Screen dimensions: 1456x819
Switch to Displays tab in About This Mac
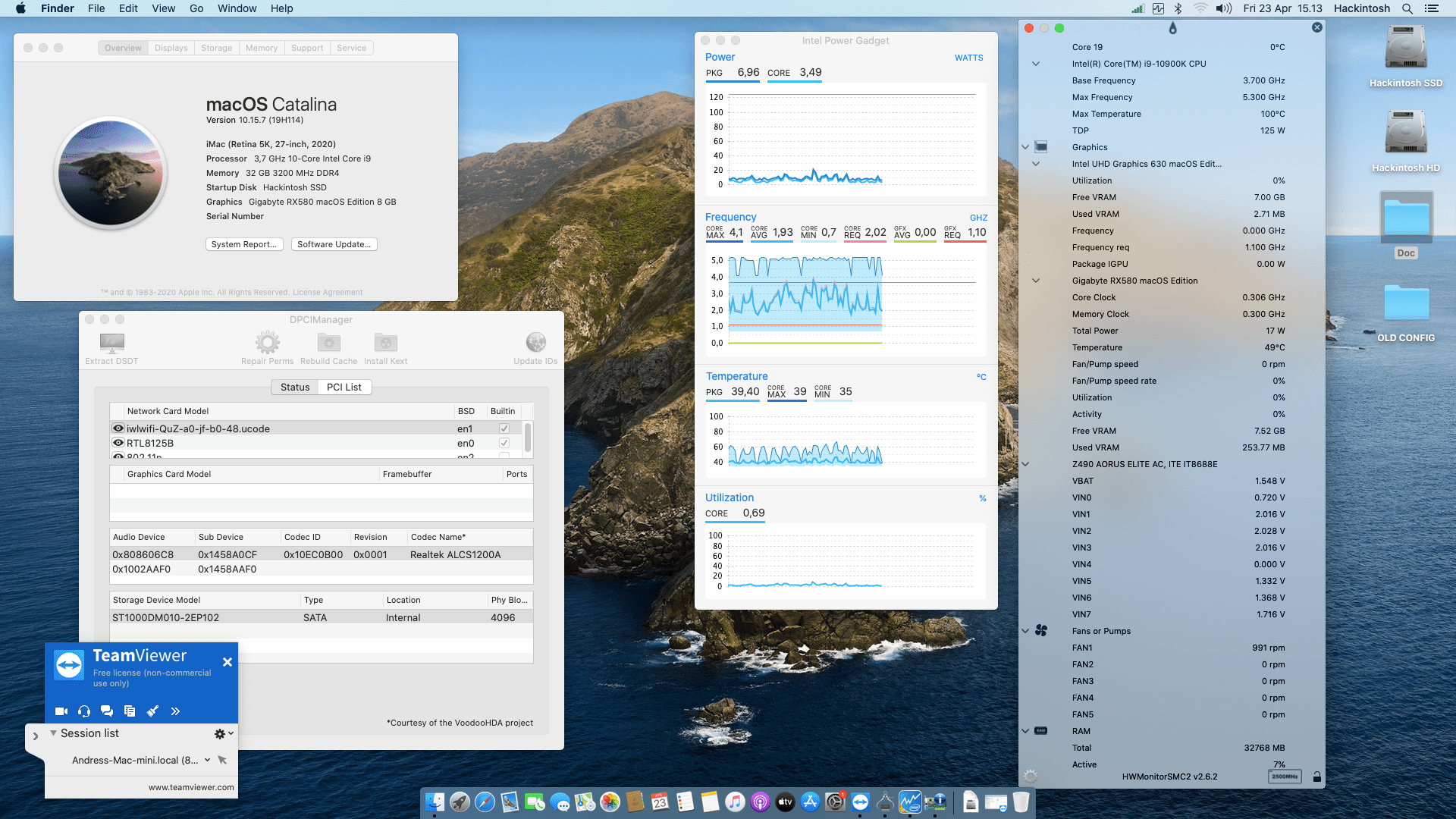(x=171, y=48)
